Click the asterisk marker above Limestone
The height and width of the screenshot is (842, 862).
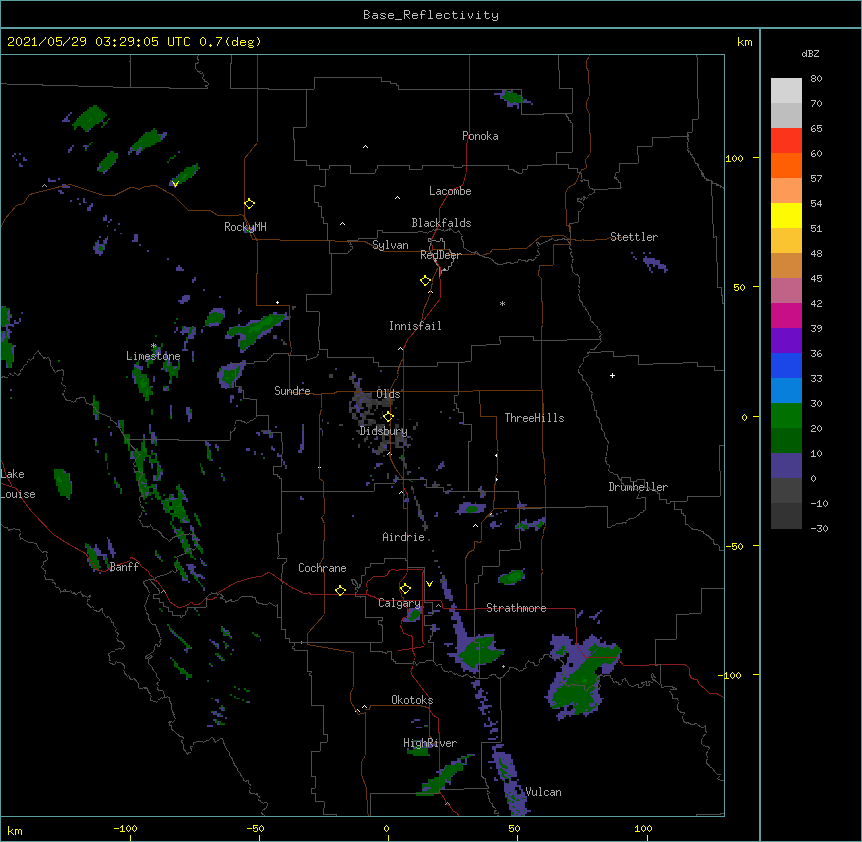[x=154, y=346]
